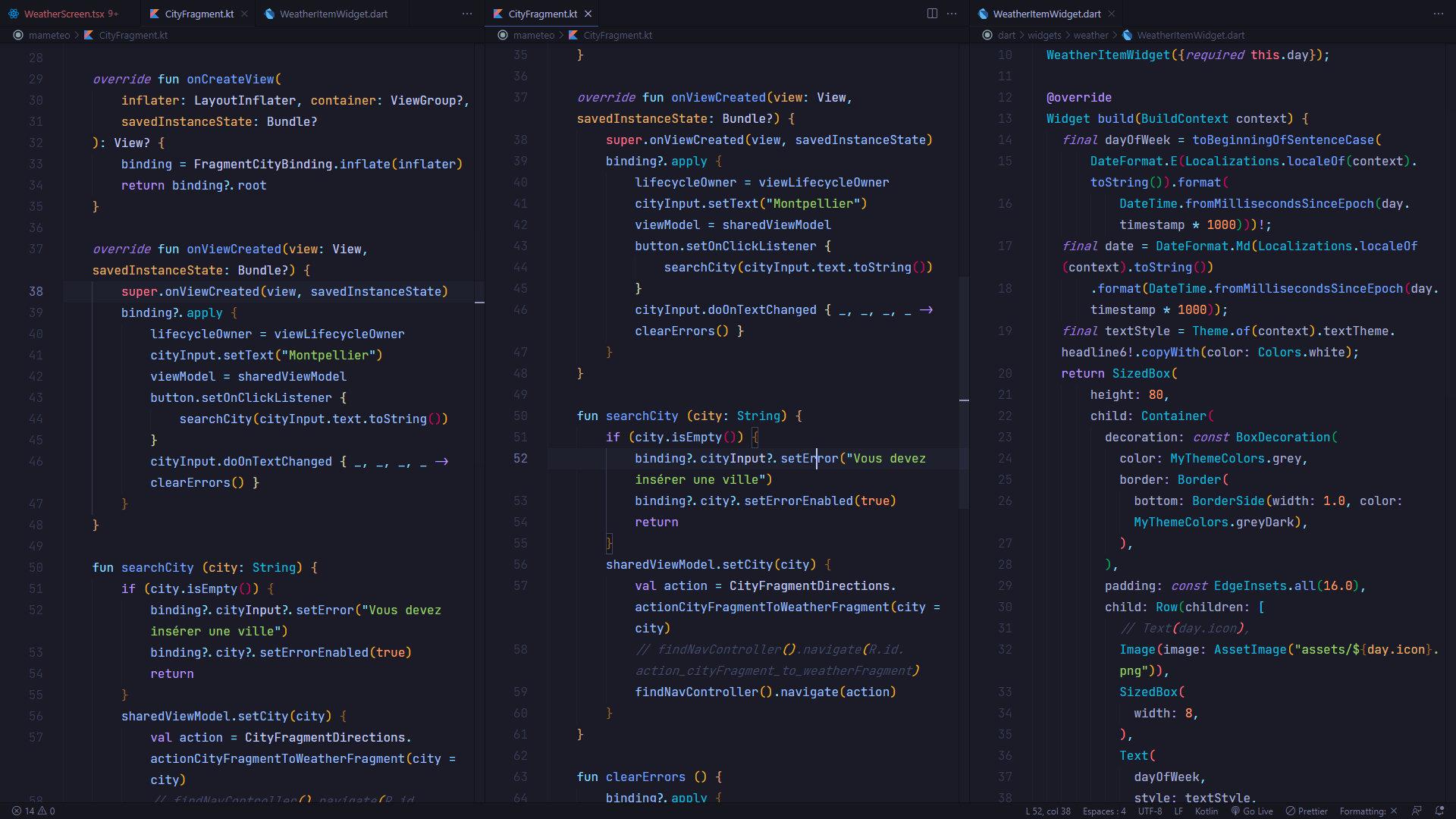
Task: Switch to CityFragment.kt tab in left editor group
Action: [199, 14]
